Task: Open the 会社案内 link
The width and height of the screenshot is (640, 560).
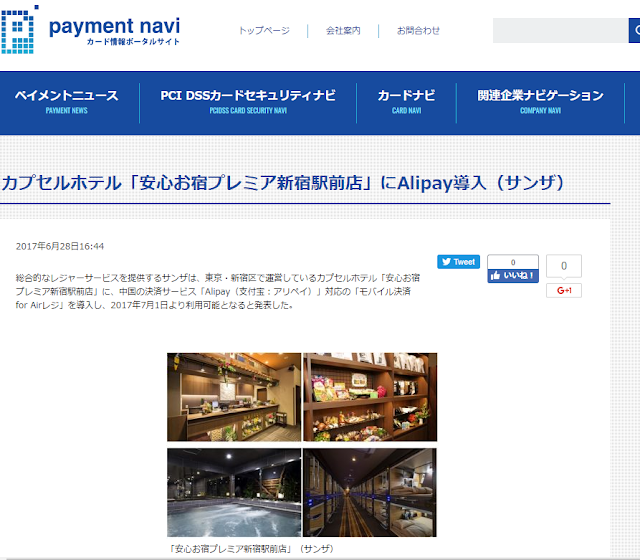Action: pyautogui.click(x=343, y=31)
